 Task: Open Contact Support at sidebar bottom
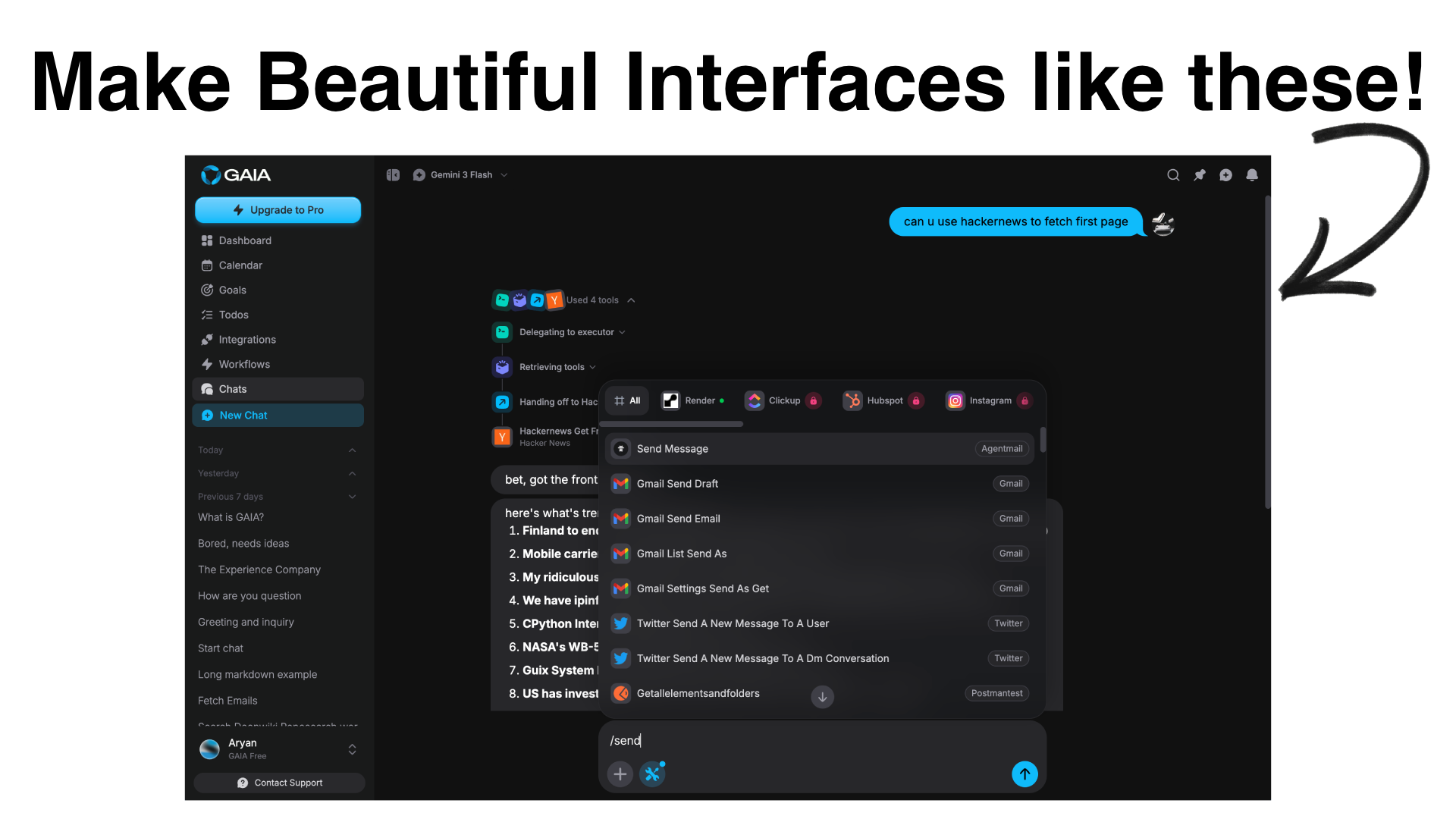279,782
